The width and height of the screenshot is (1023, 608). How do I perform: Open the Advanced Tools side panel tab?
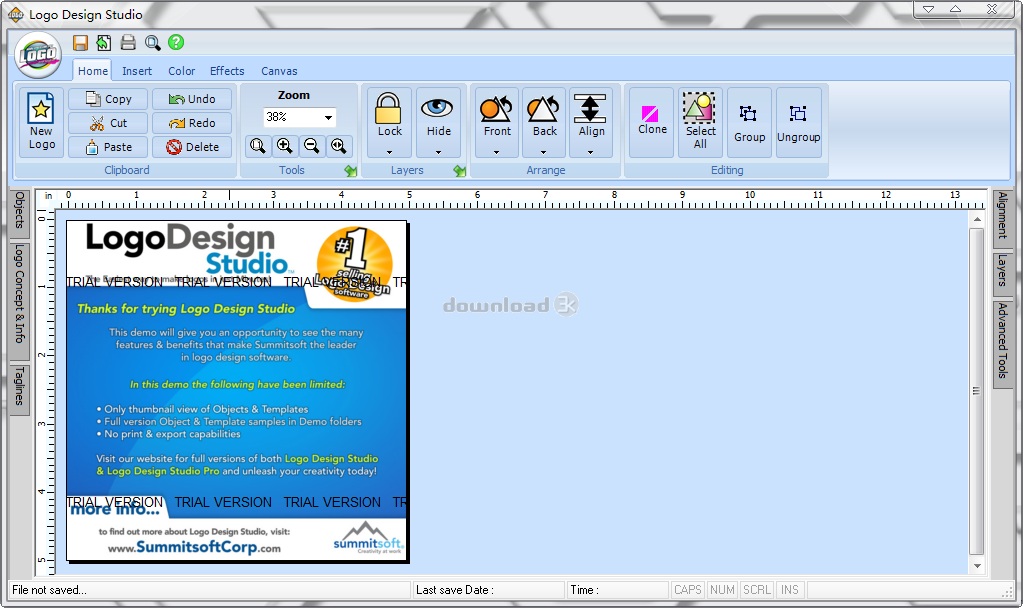(x=1003, y=342)
